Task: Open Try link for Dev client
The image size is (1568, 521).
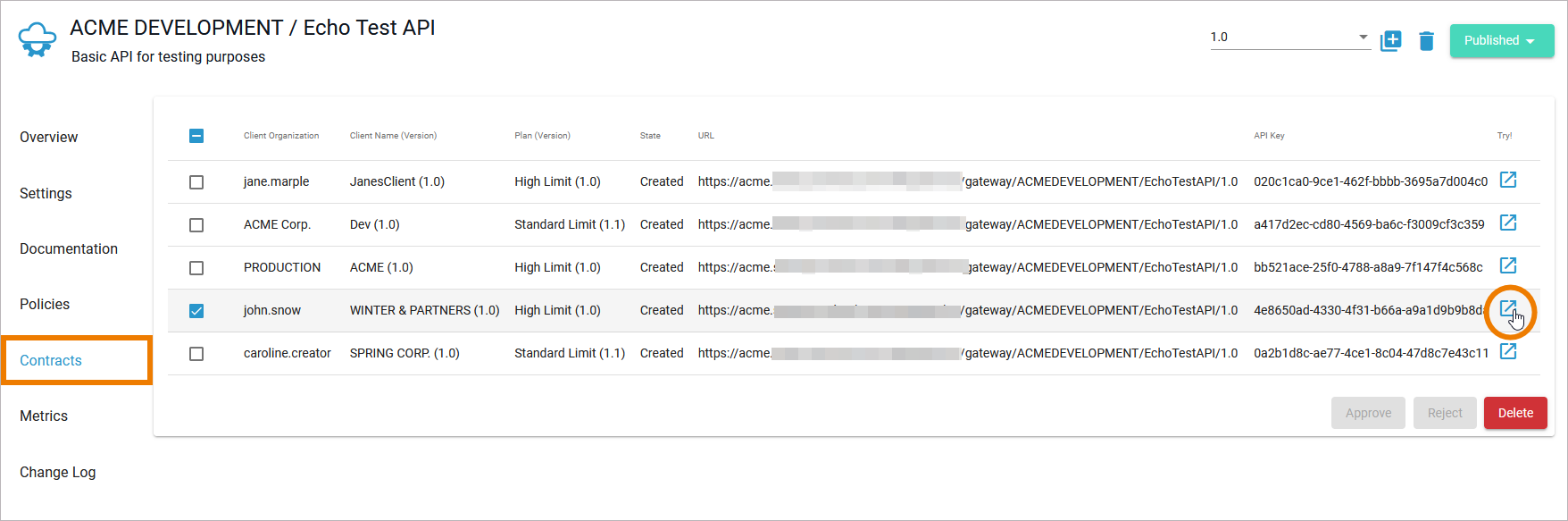Action: 1507,223
